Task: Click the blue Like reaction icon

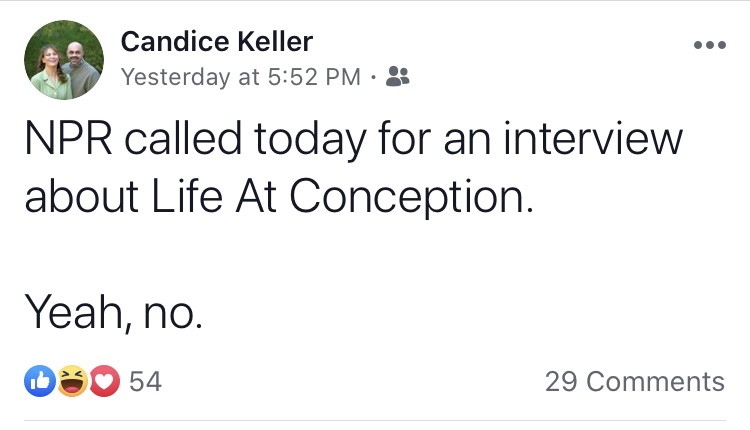Action: pyautogui.click(x=40, y=381)
